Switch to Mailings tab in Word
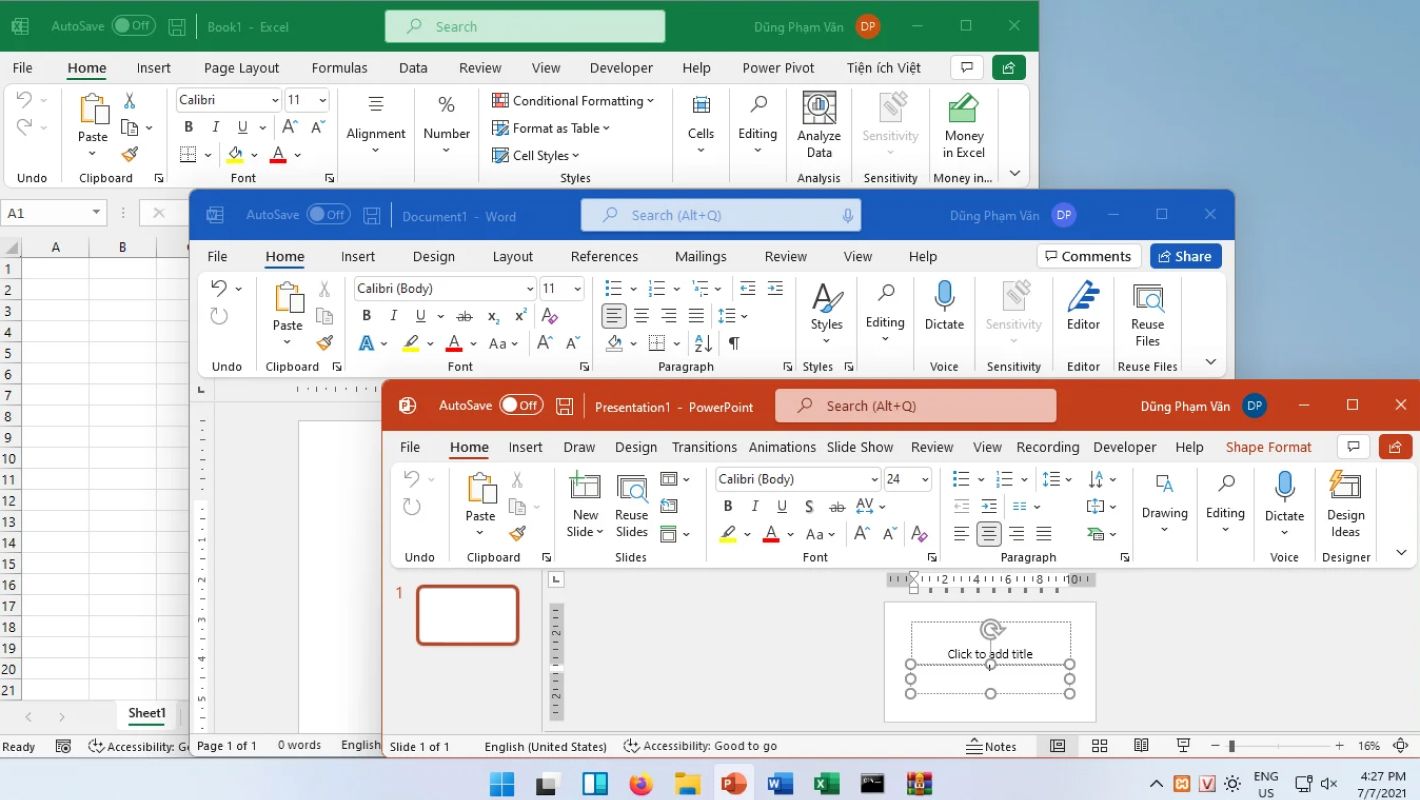The image size is (1420, 800). coord(700,257)
